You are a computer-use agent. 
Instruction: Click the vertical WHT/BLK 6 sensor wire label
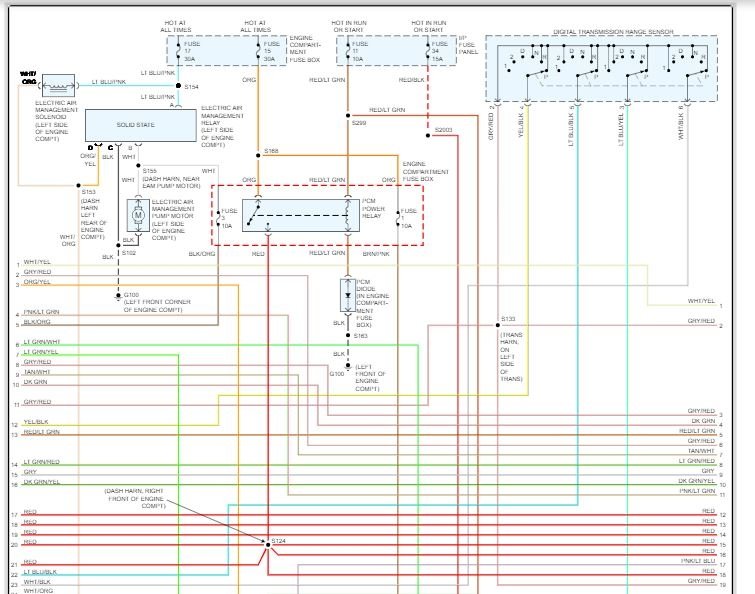(x=681, y=123)
